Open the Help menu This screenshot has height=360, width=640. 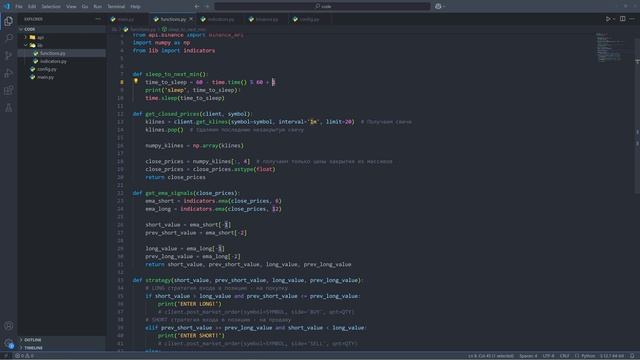(x=135, y=7)
